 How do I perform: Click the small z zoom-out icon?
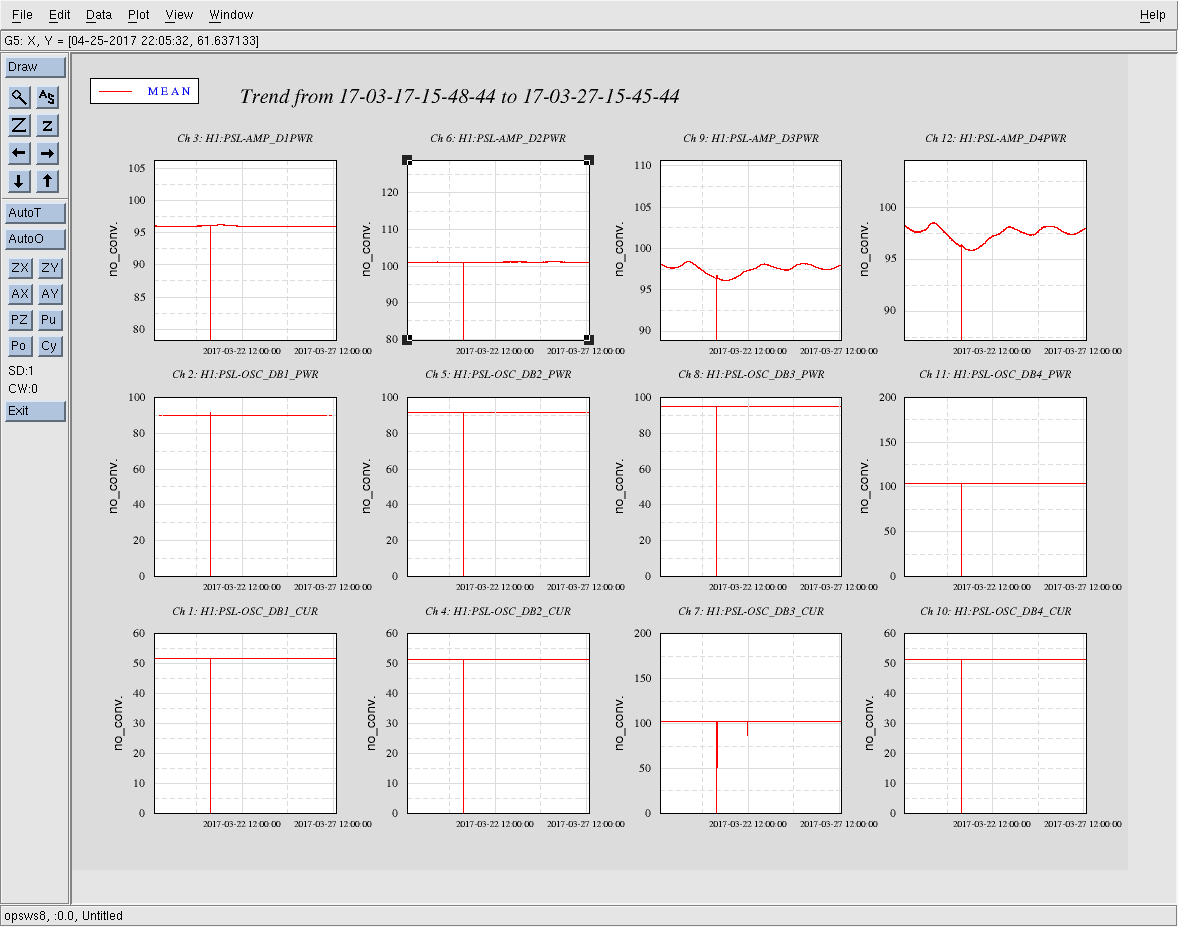tap(47, 125)
